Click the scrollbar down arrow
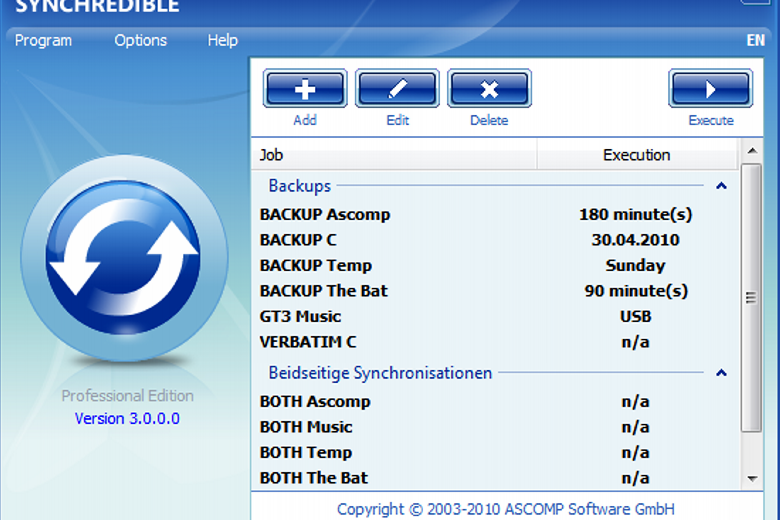This screenshot has width=780, height=520. point(752,479)
